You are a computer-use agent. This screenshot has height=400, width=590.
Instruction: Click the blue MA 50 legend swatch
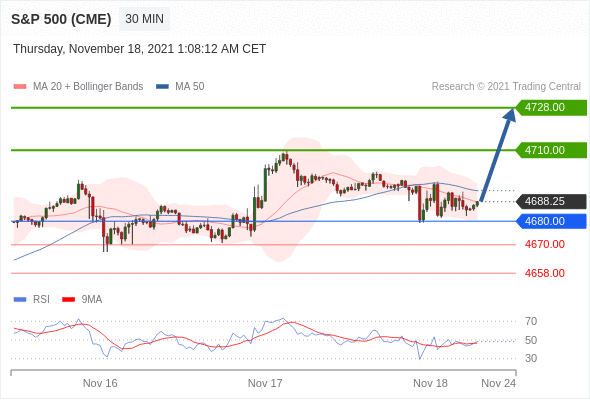pos(163,87)
